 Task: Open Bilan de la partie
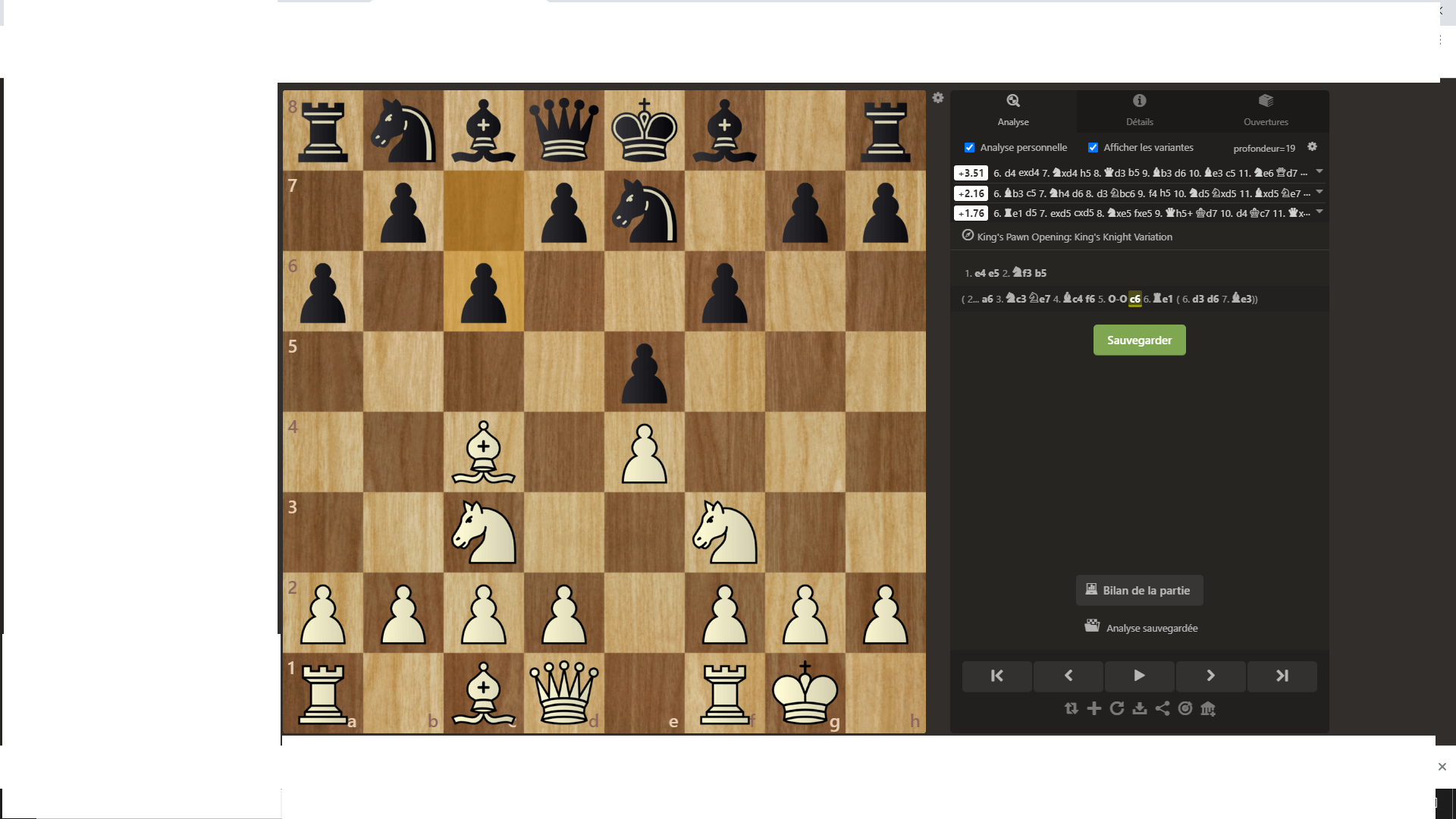point(1139,591)
